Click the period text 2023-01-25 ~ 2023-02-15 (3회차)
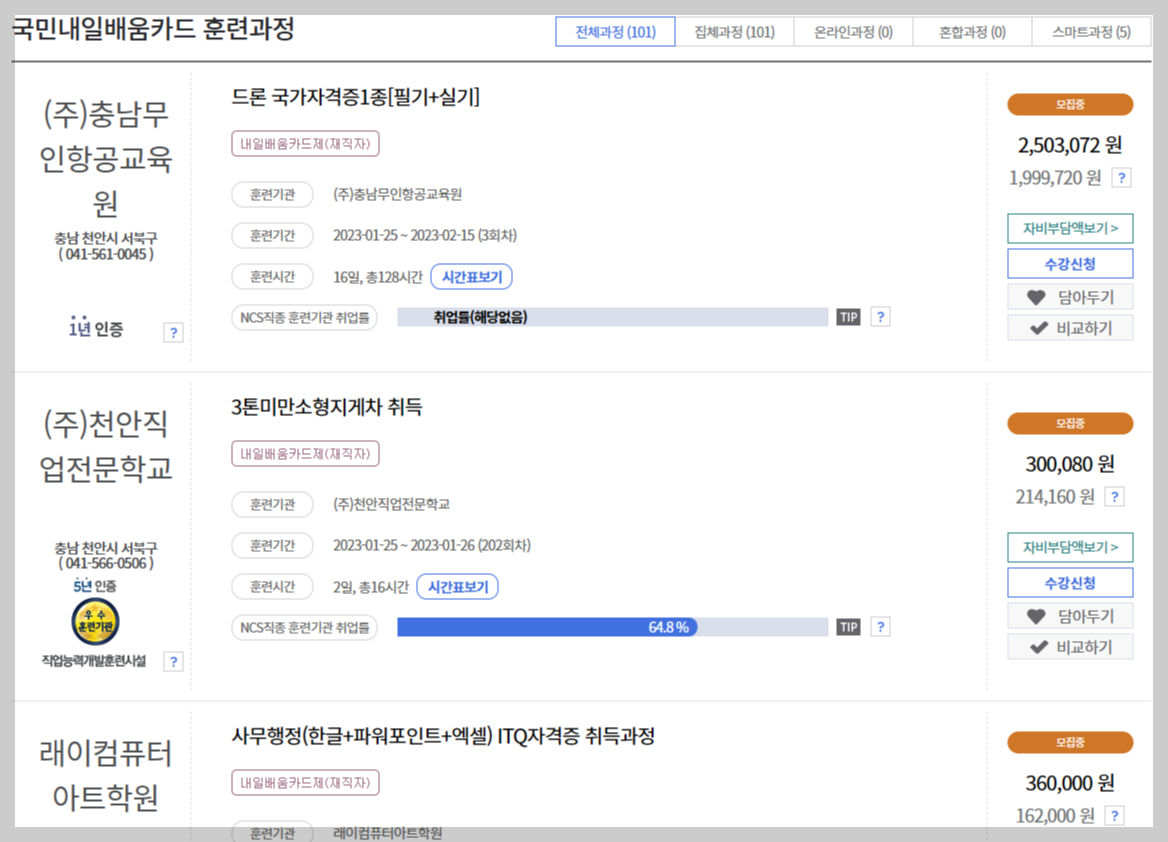Screen dimensions: 1168x842 tap(425, 235)
